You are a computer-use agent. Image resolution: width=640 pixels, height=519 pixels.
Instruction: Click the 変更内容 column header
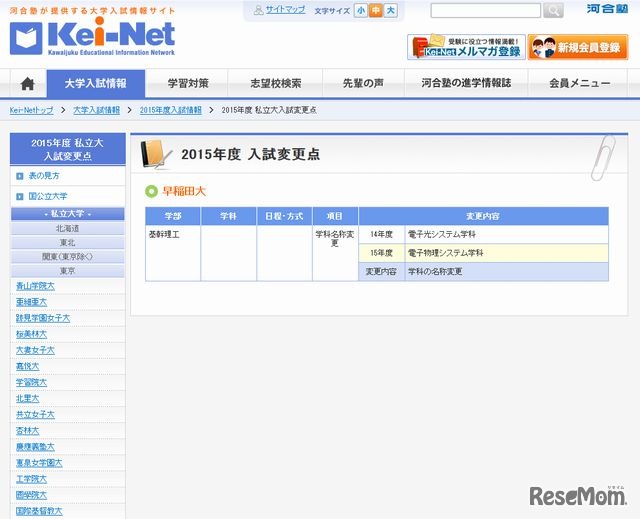pyautogui.click(x=483, y=216)
